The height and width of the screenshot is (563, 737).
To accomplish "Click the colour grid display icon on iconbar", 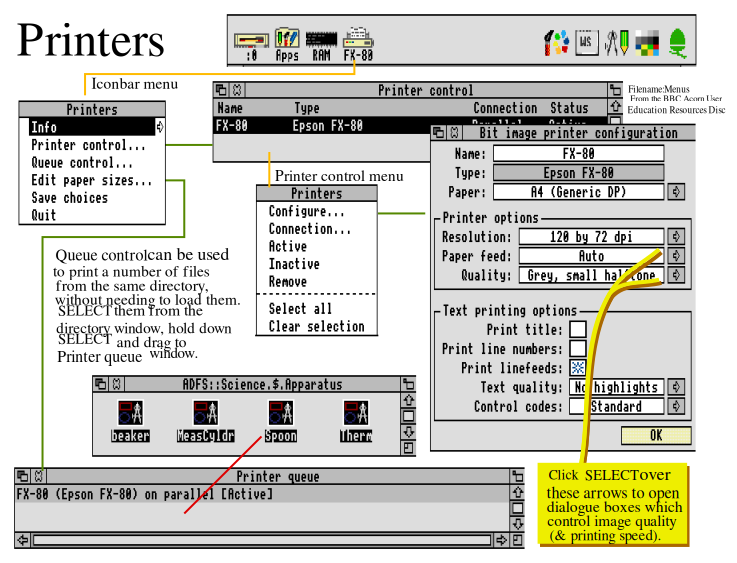I will pos(647,43).
